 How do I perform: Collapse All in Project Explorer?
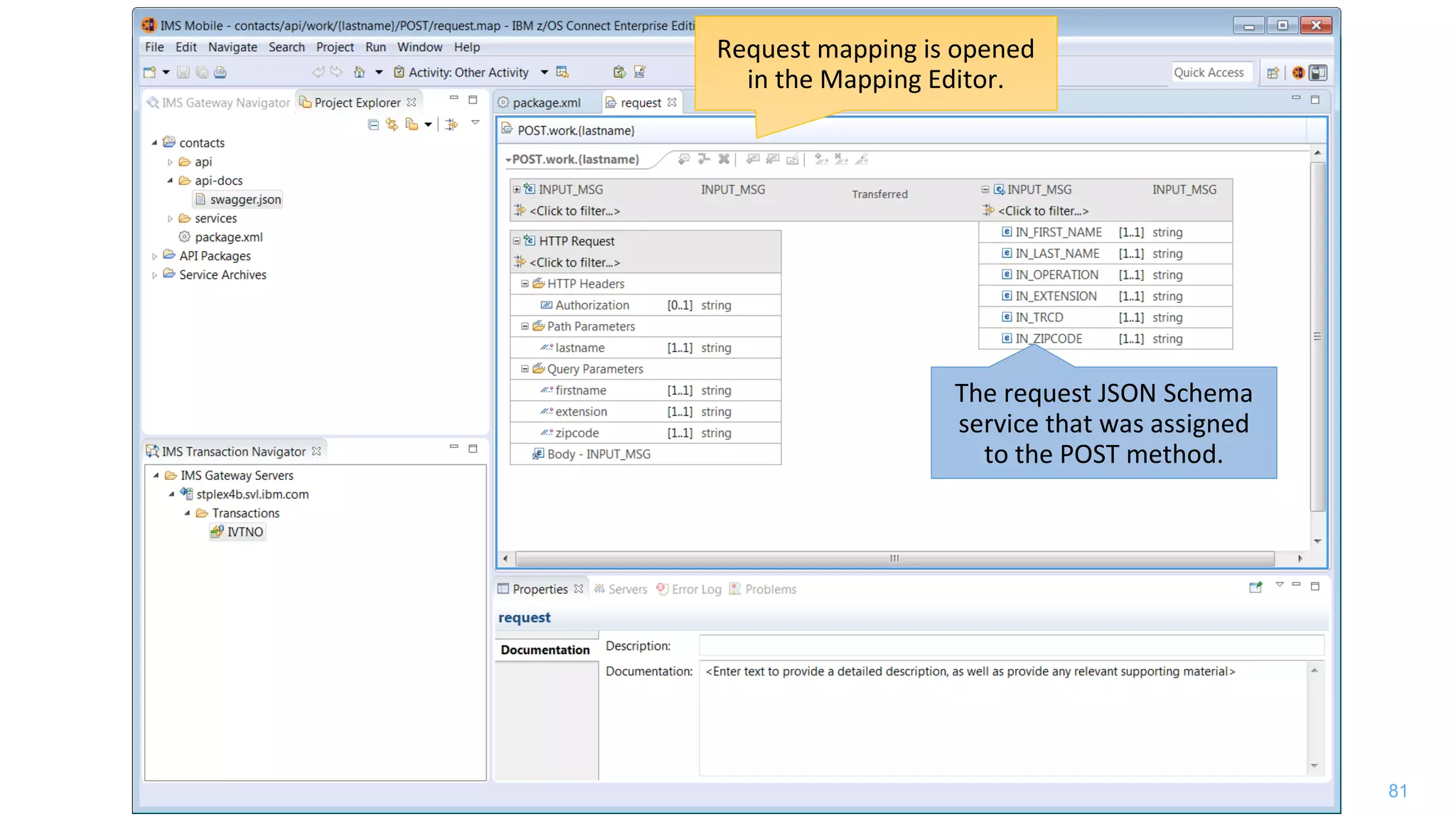(373, 124)
